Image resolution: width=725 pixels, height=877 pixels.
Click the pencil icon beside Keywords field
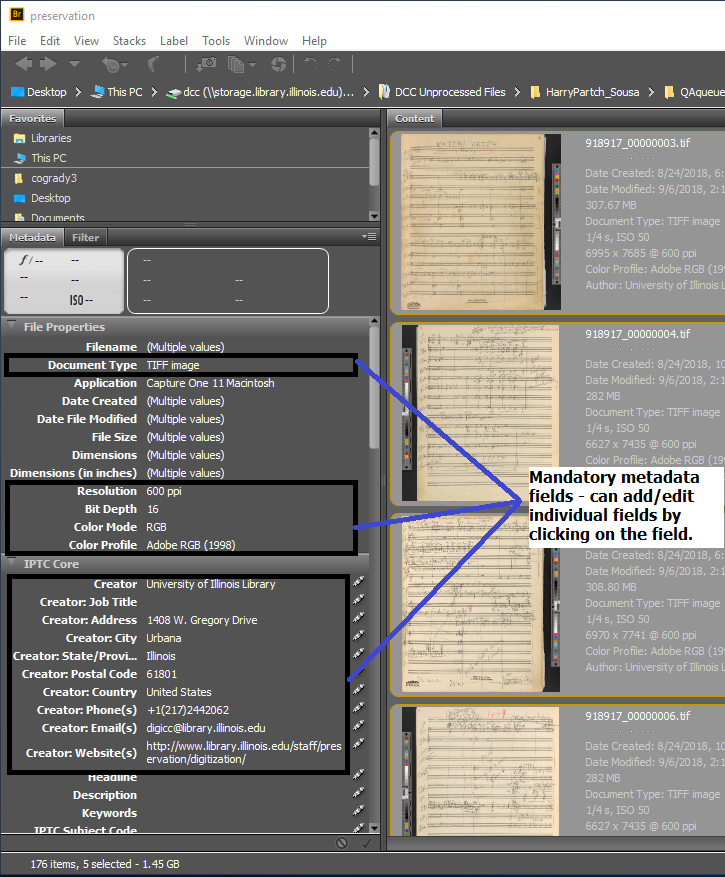coord(358,813)
